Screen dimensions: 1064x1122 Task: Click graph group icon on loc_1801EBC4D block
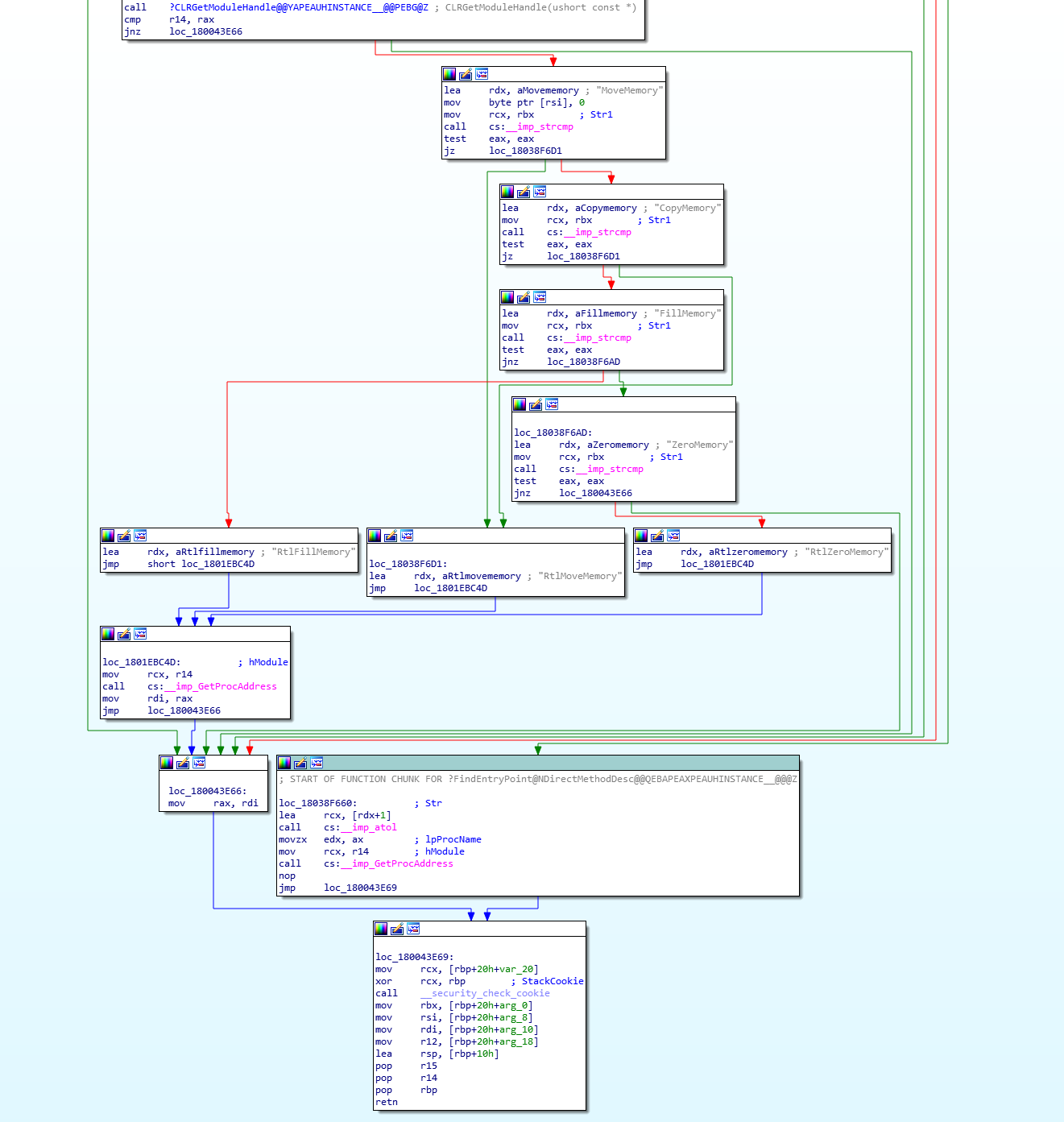click(140, 634)
